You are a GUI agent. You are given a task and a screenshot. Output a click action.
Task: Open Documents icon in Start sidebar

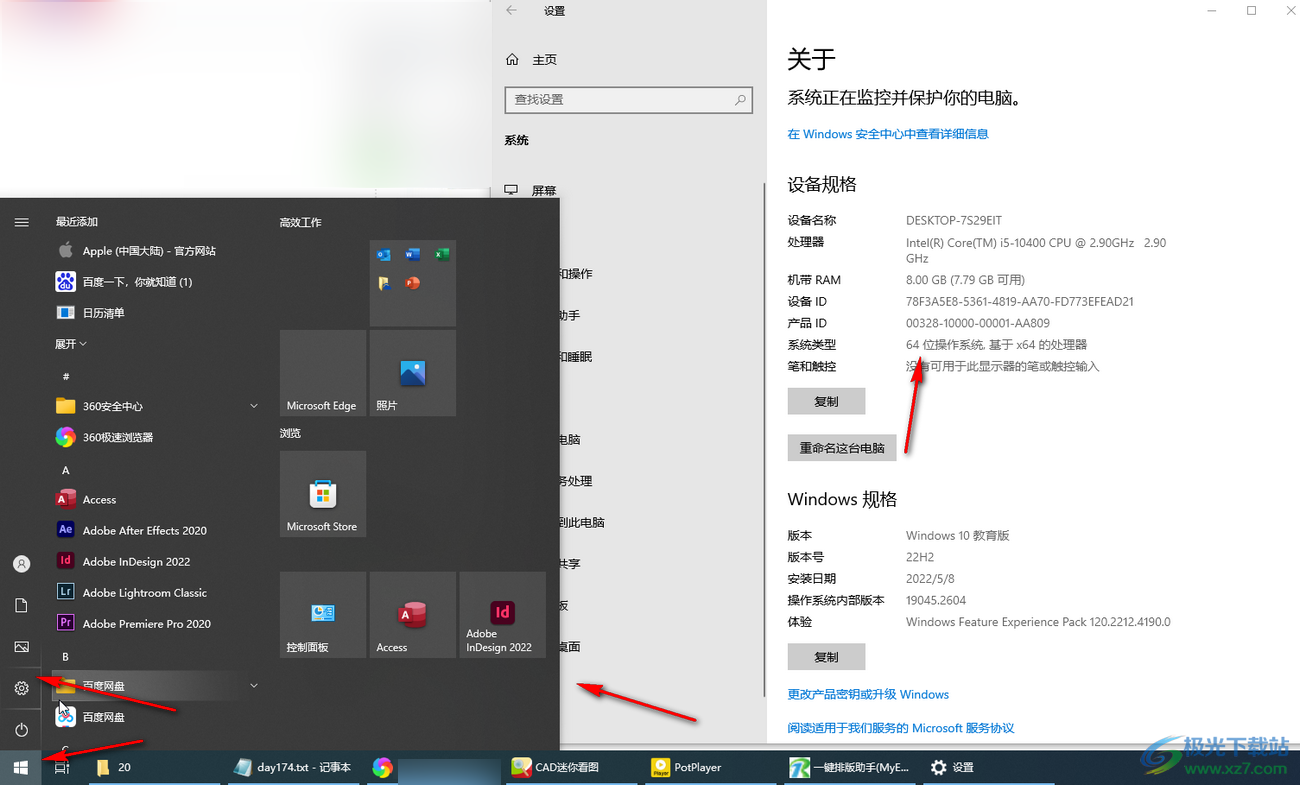click(x=21, y=605)
